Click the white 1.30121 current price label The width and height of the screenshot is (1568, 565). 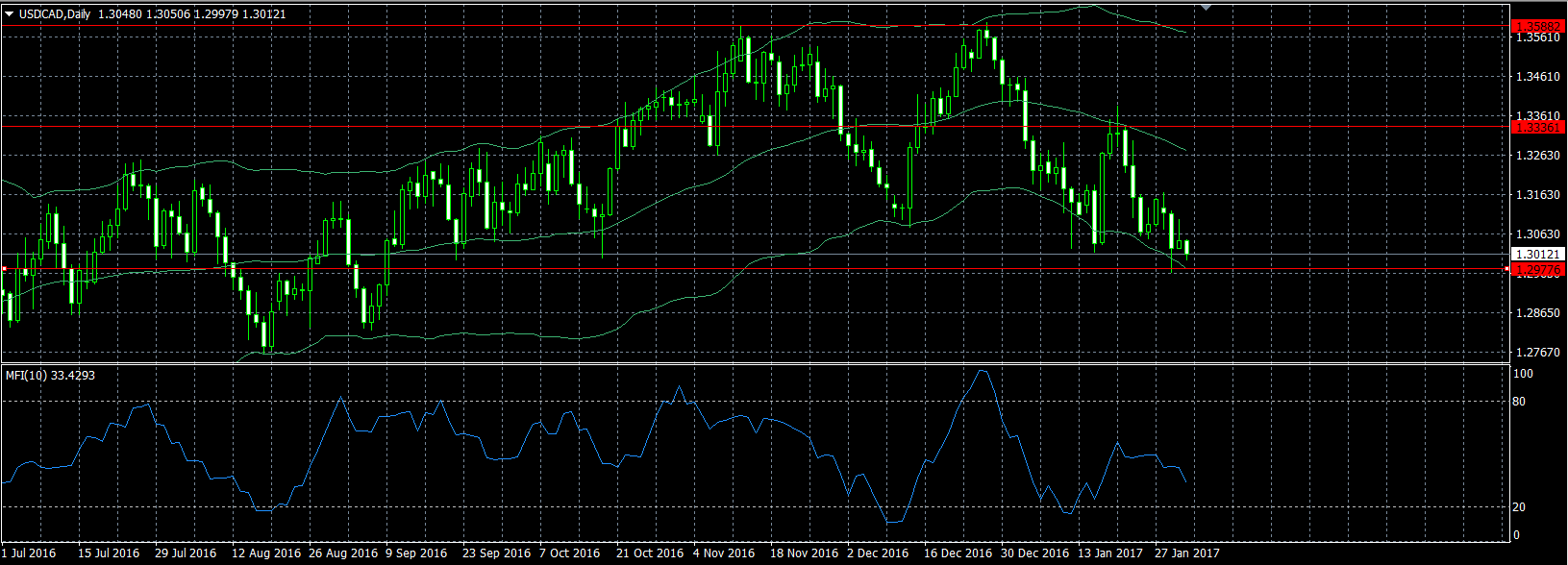click(x=1537, y=255)
